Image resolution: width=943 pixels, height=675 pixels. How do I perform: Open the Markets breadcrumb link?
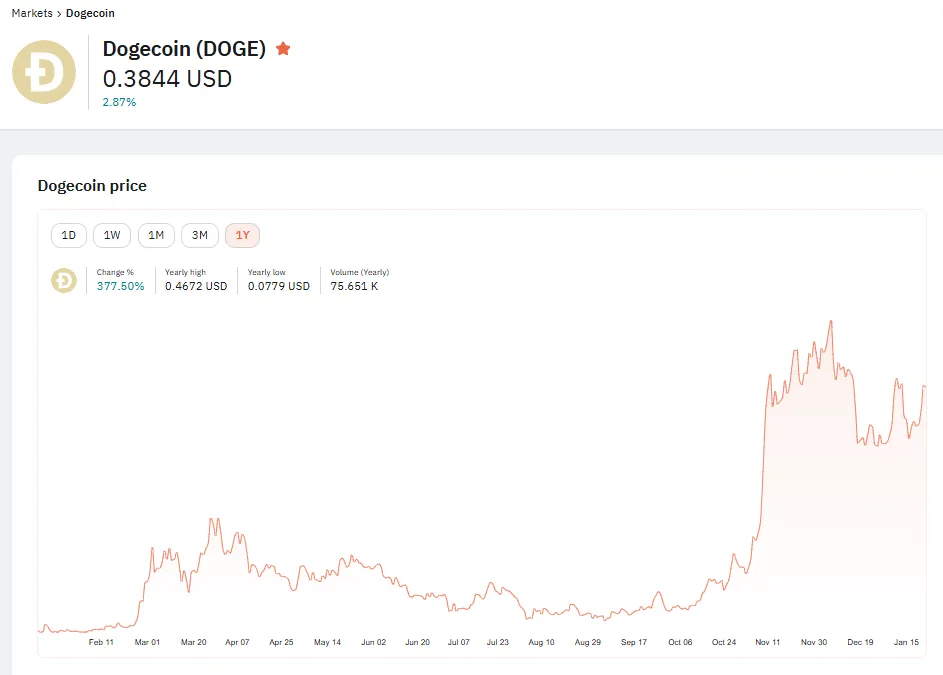click(x=32, y=13)
